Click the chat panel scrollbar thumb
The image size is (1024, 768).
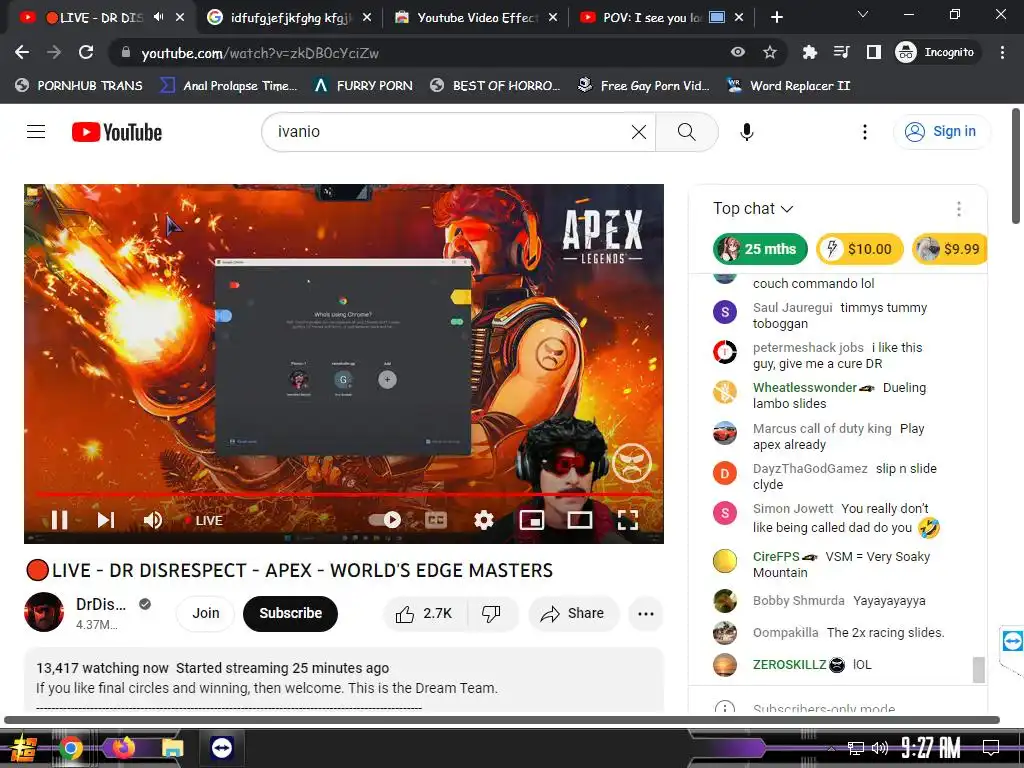pyautogui.click(x=978, y=669)
